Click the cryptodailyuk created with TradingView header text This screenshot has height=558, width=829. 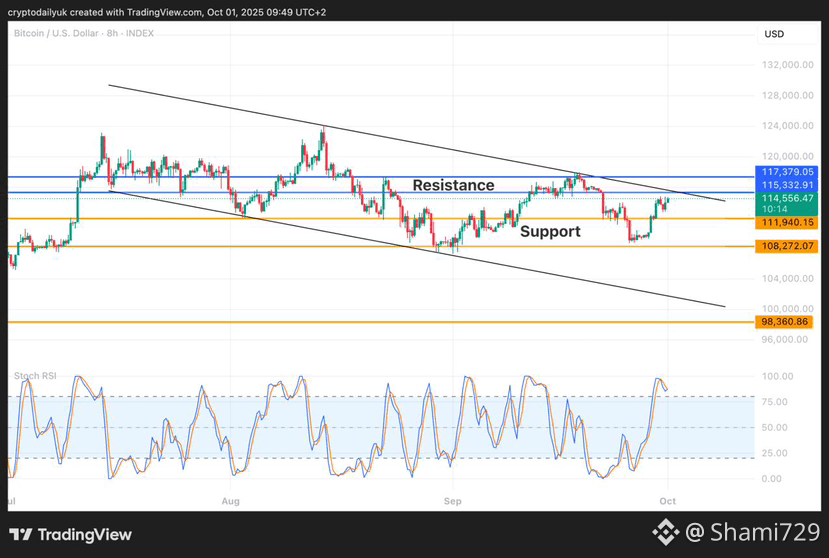point(167,12)
